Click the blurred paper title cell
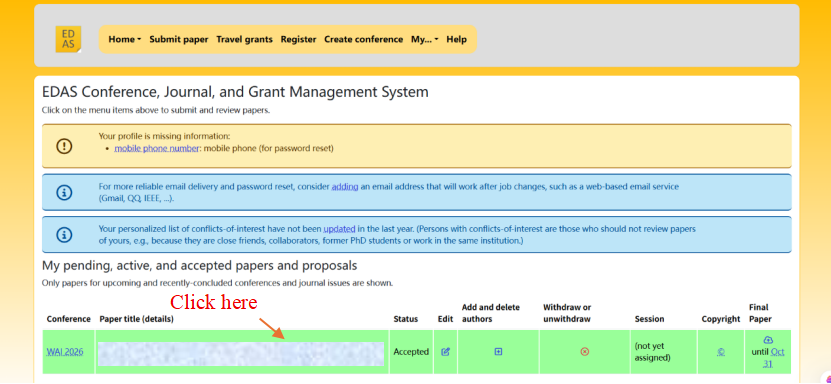The width and height of the screenshot is (831, 384). 242,353
